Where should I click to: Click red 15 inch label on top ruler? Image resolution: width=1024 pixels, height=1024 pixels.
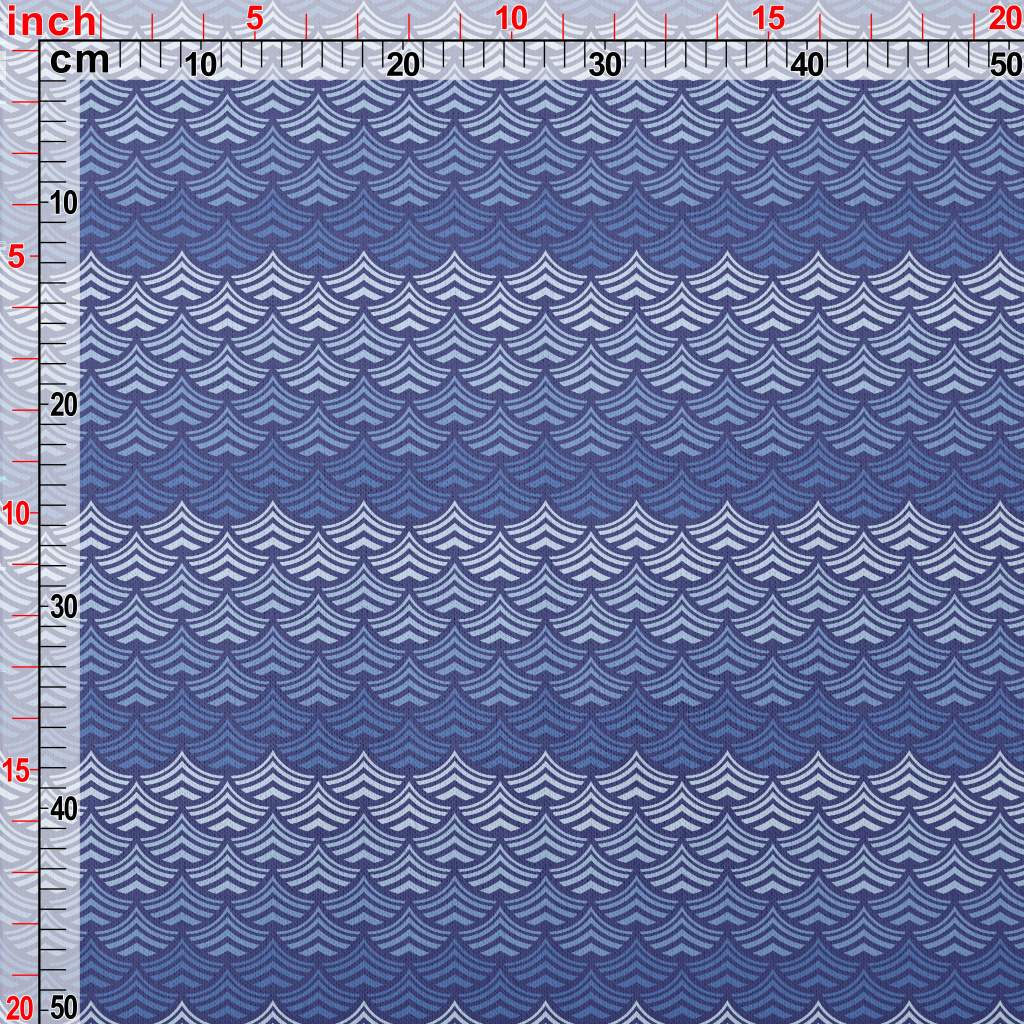tap(768, 18)
